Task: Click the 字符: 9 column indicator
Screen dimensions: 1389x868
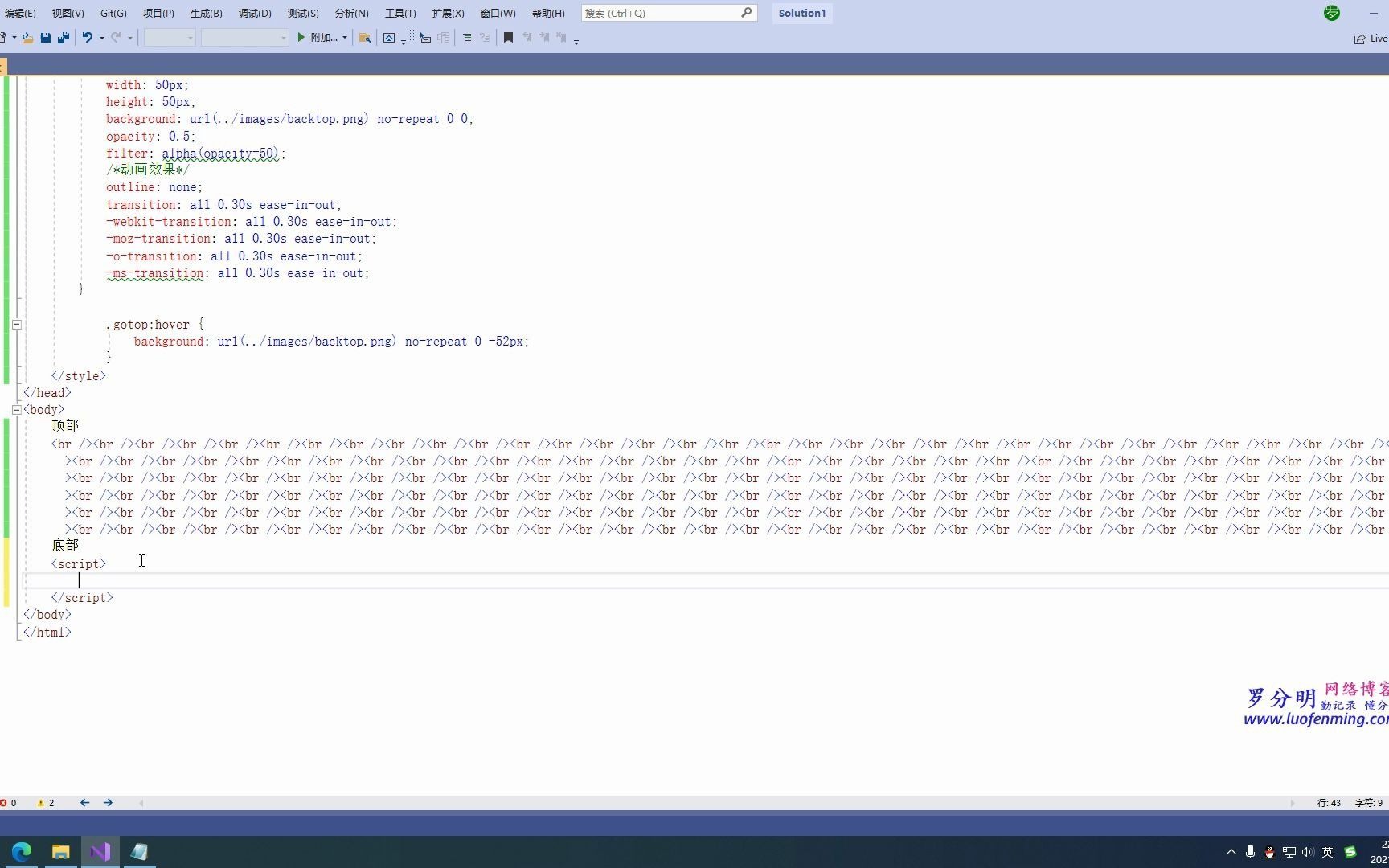Action: coord(1369,803)
